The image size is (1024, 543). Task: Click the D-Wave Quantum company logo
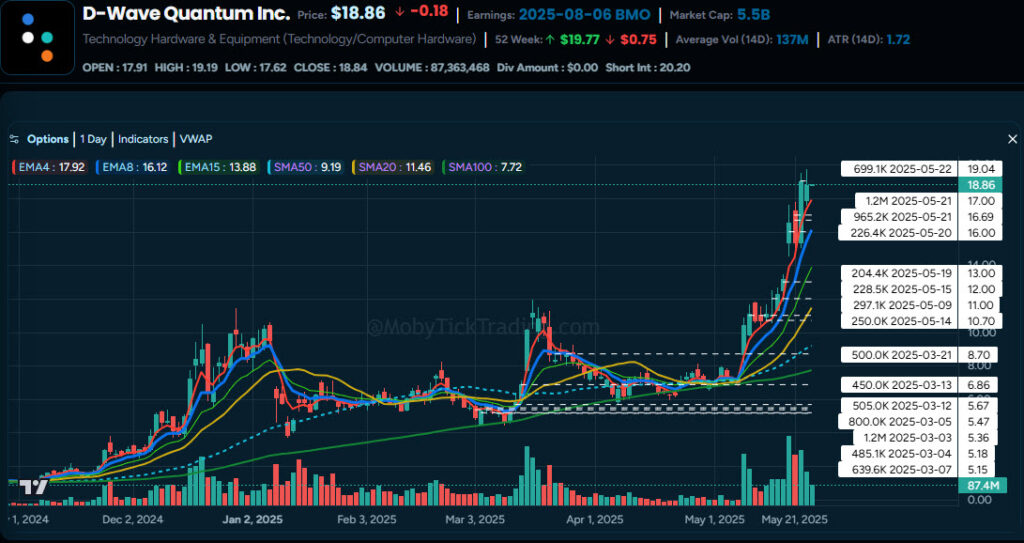click(37, 37)
